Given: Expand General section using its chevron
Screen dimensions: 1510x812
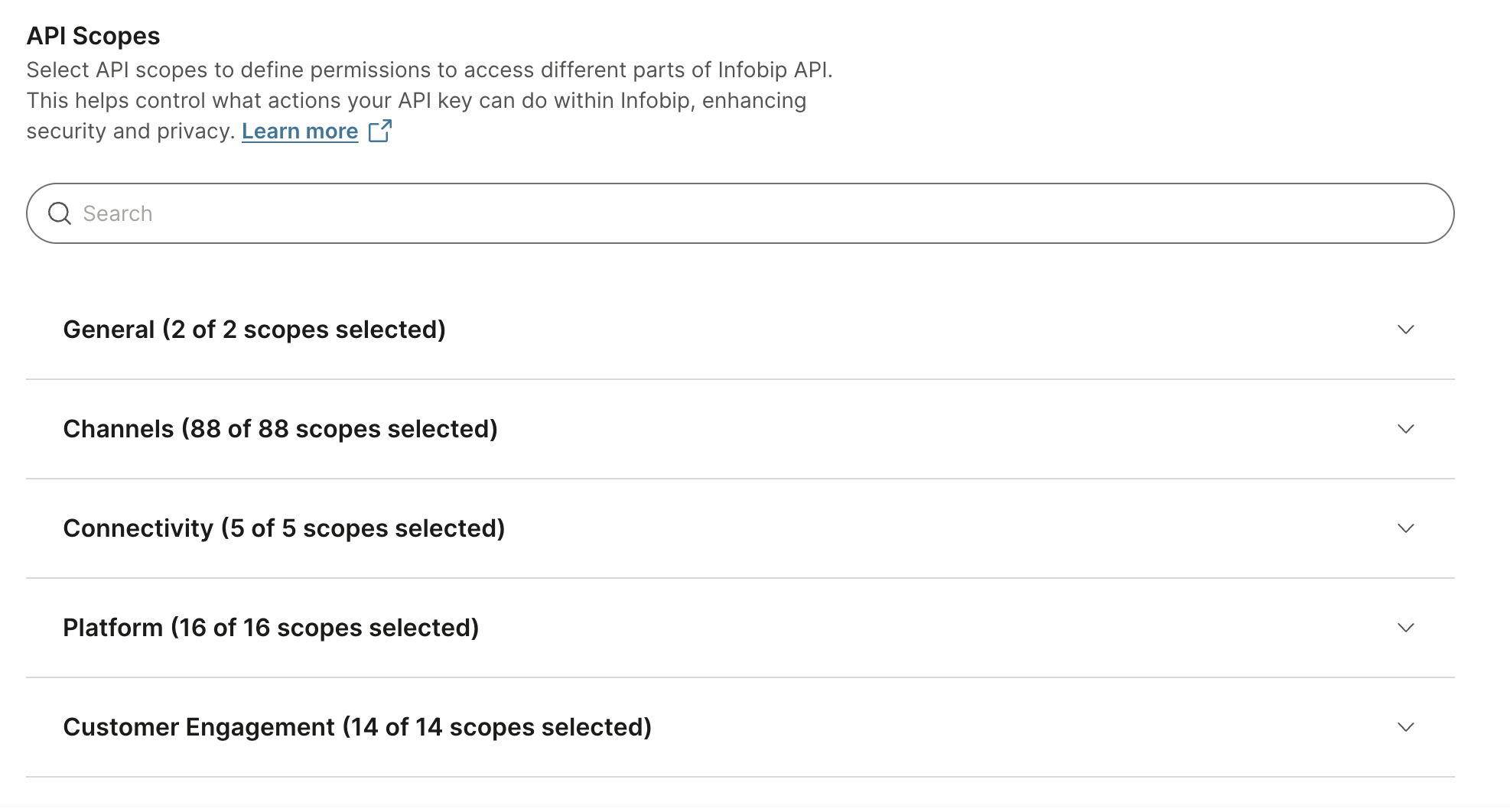Looking at the screenshot, I should click(x=1405, y=330).
